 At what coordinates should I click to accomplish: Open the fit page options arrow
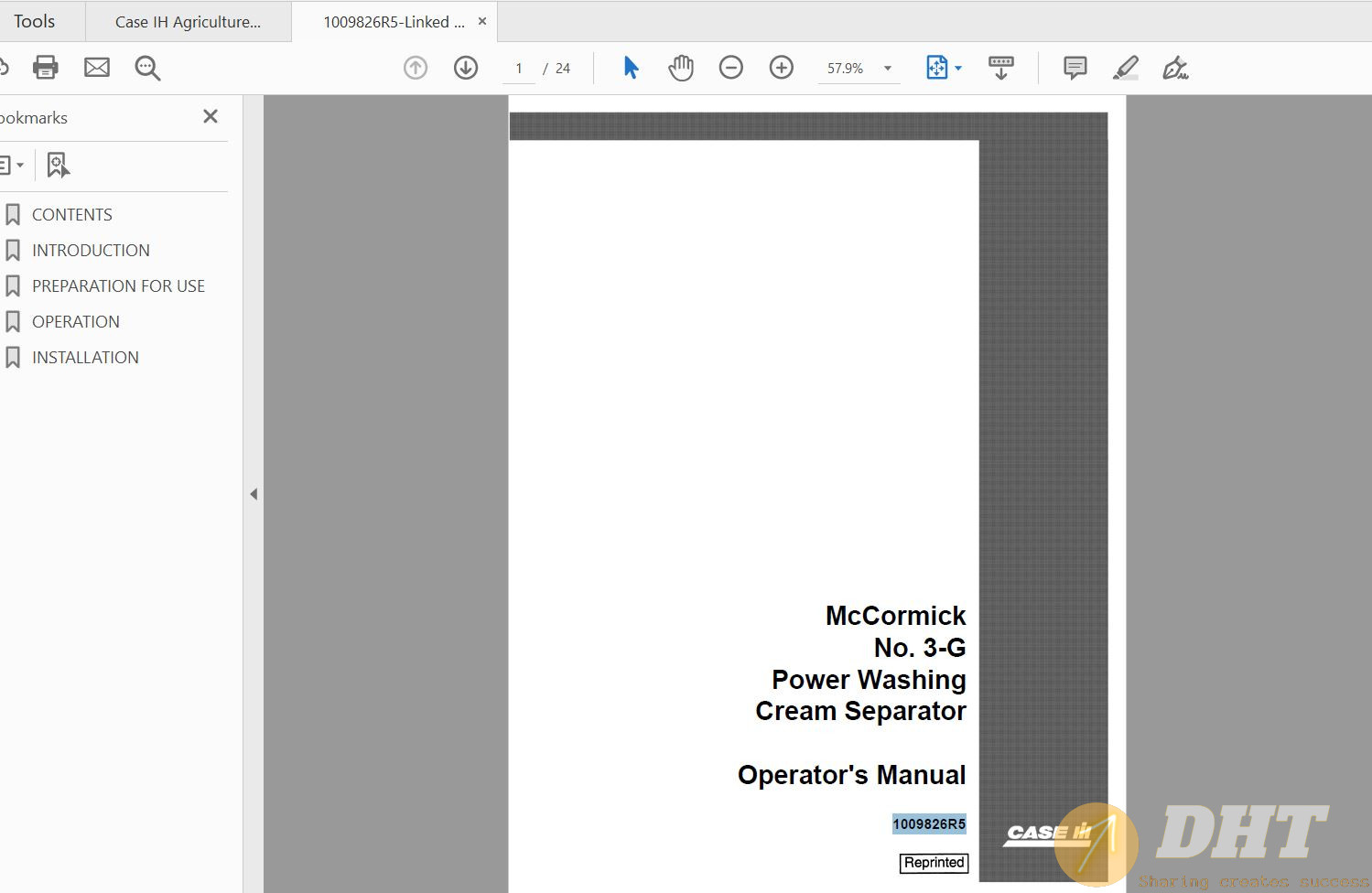point(958,68)
